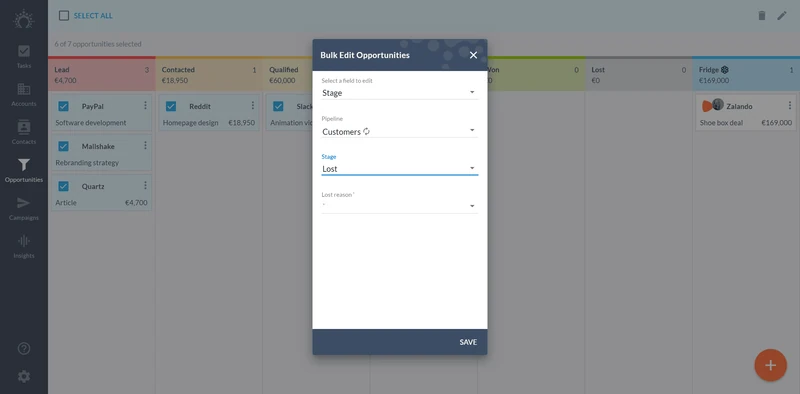Open the Campaigns section
Screen dimensions: 800x394
tap(23, 208)
